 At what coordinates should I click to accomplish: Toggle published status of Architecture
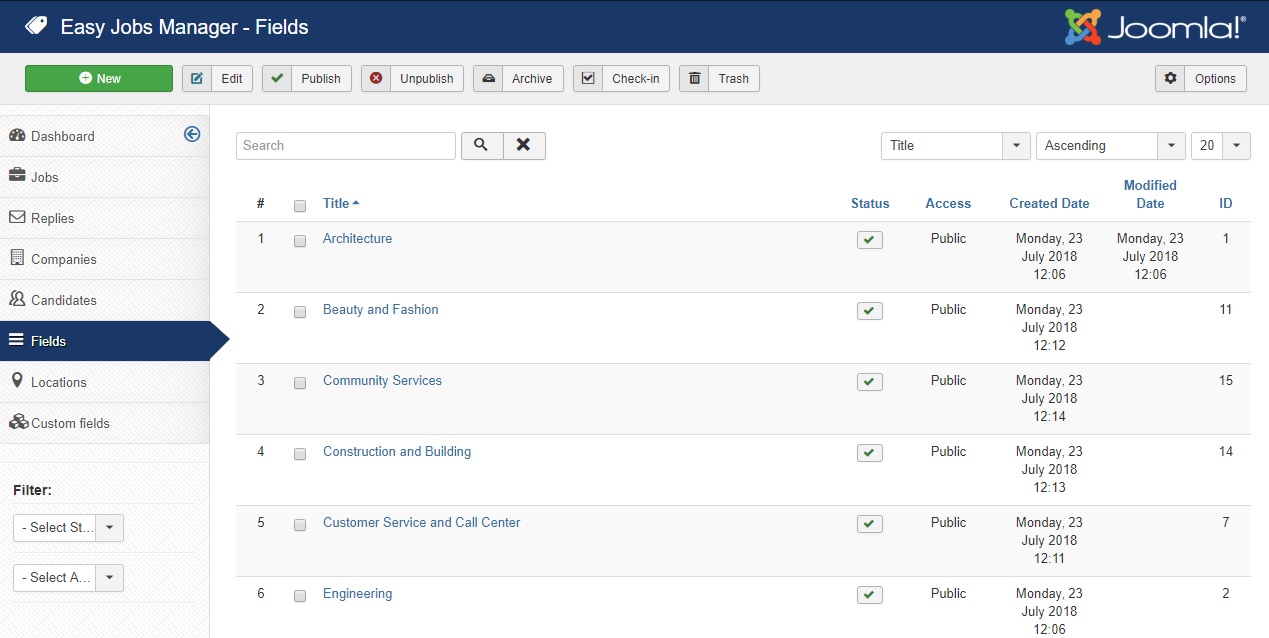click(x=870, y=240)
